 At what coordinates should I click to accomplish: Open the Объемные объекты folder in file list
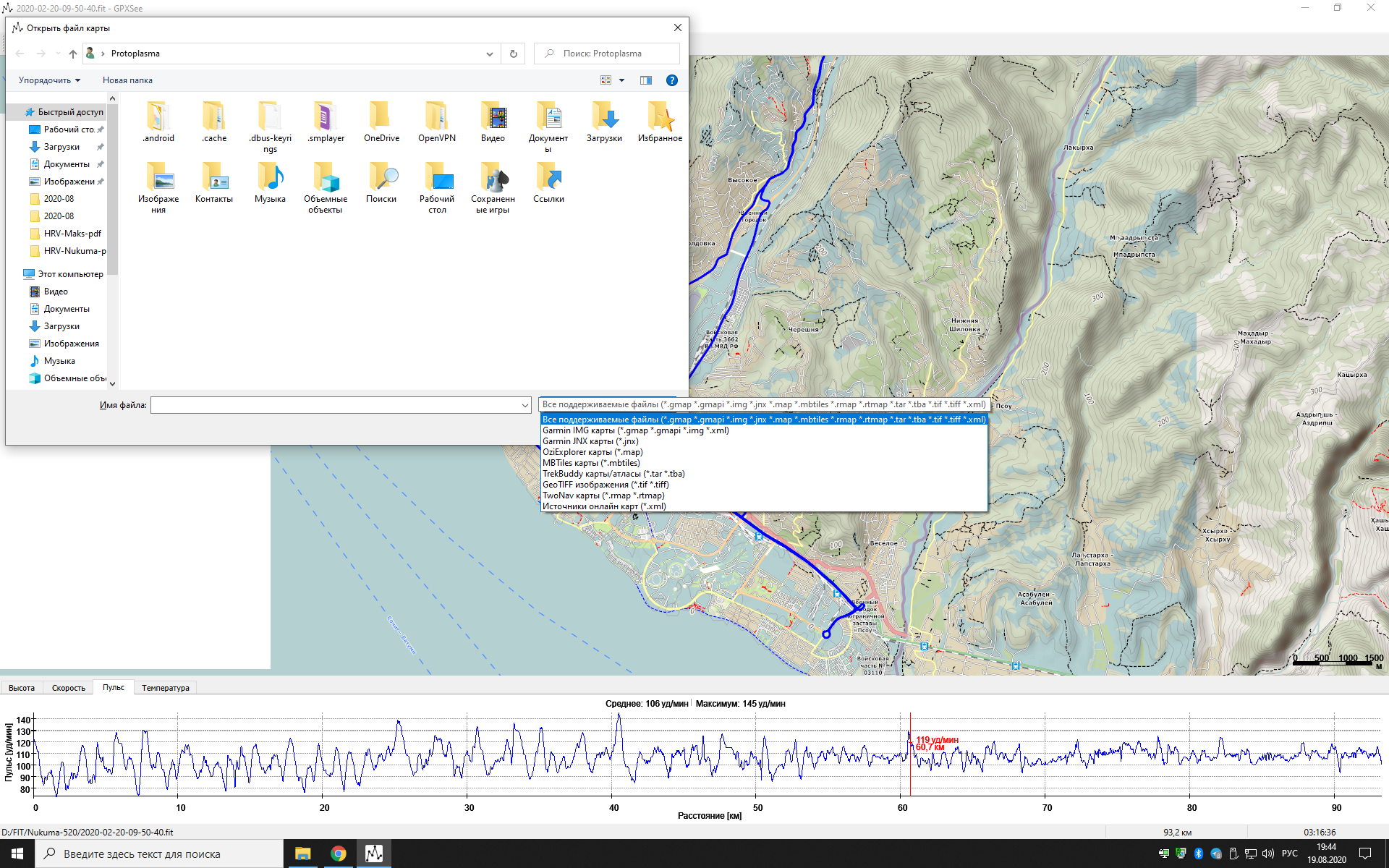pos(326,187)
